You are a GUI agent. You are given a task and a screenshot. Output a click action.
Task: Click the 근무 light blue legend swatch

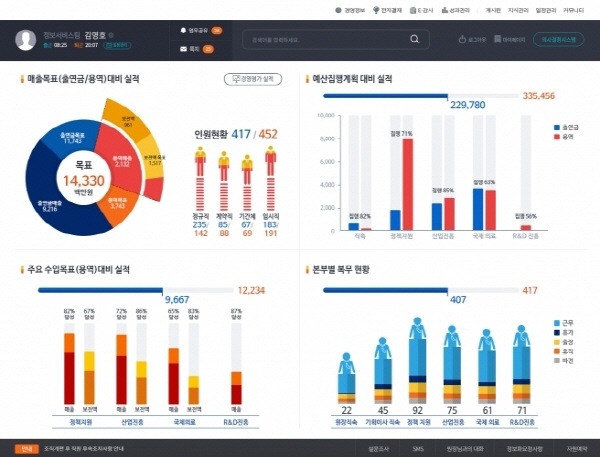point(557,323)
